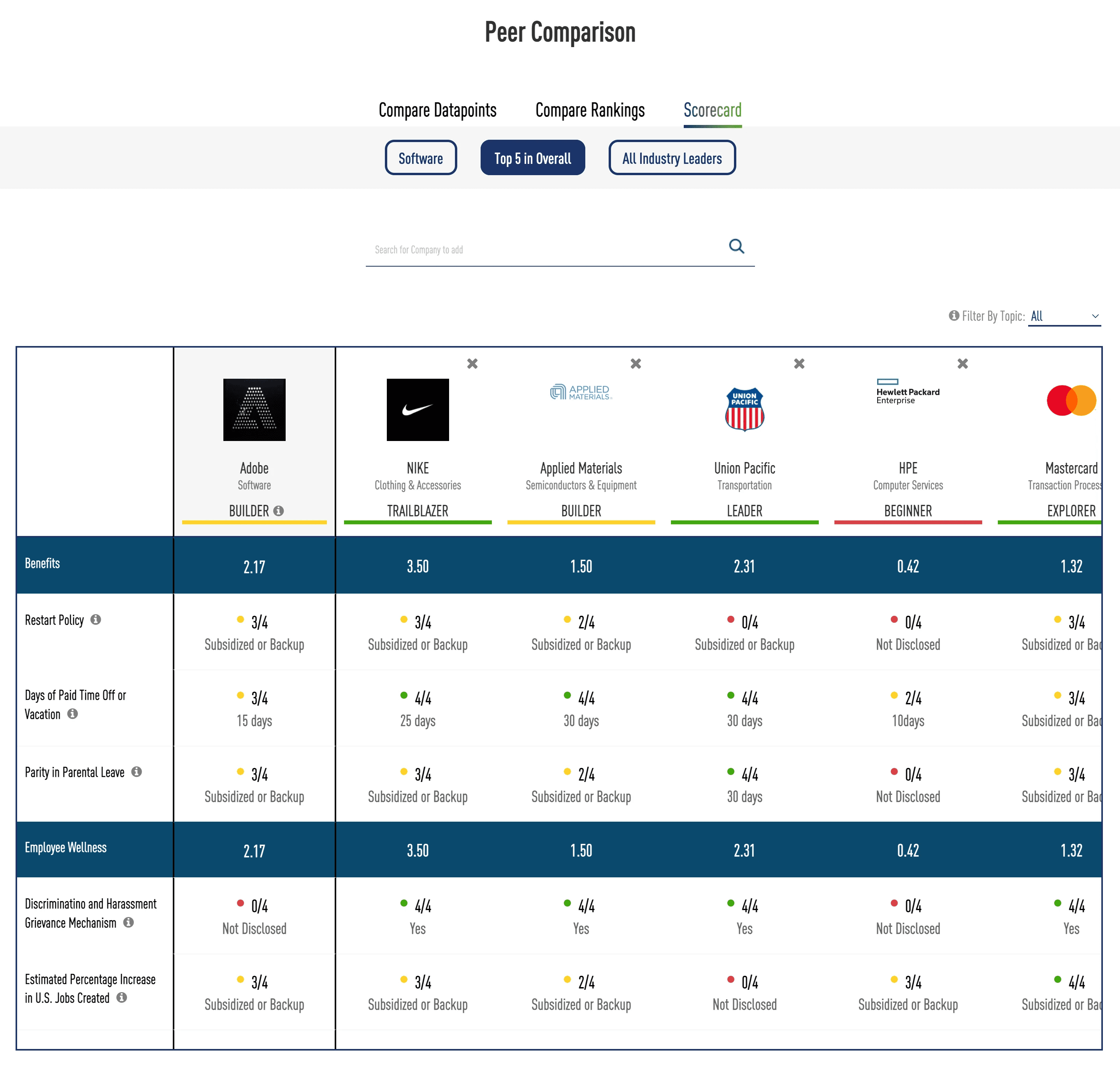
Task: Remove NIKE from comparison
Action: [472, 364]
